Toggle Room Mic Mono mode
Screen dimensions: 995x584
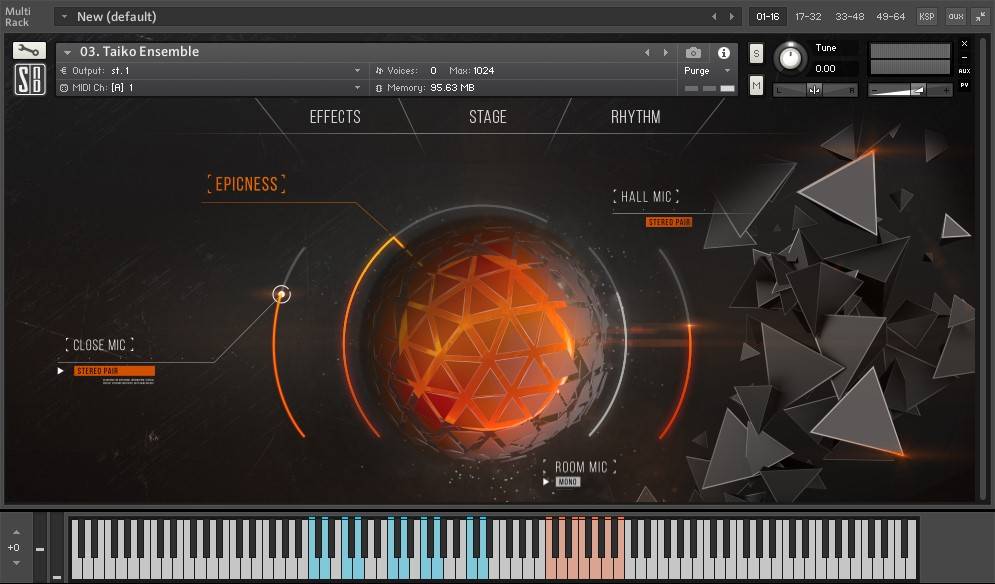coord(567,482)
